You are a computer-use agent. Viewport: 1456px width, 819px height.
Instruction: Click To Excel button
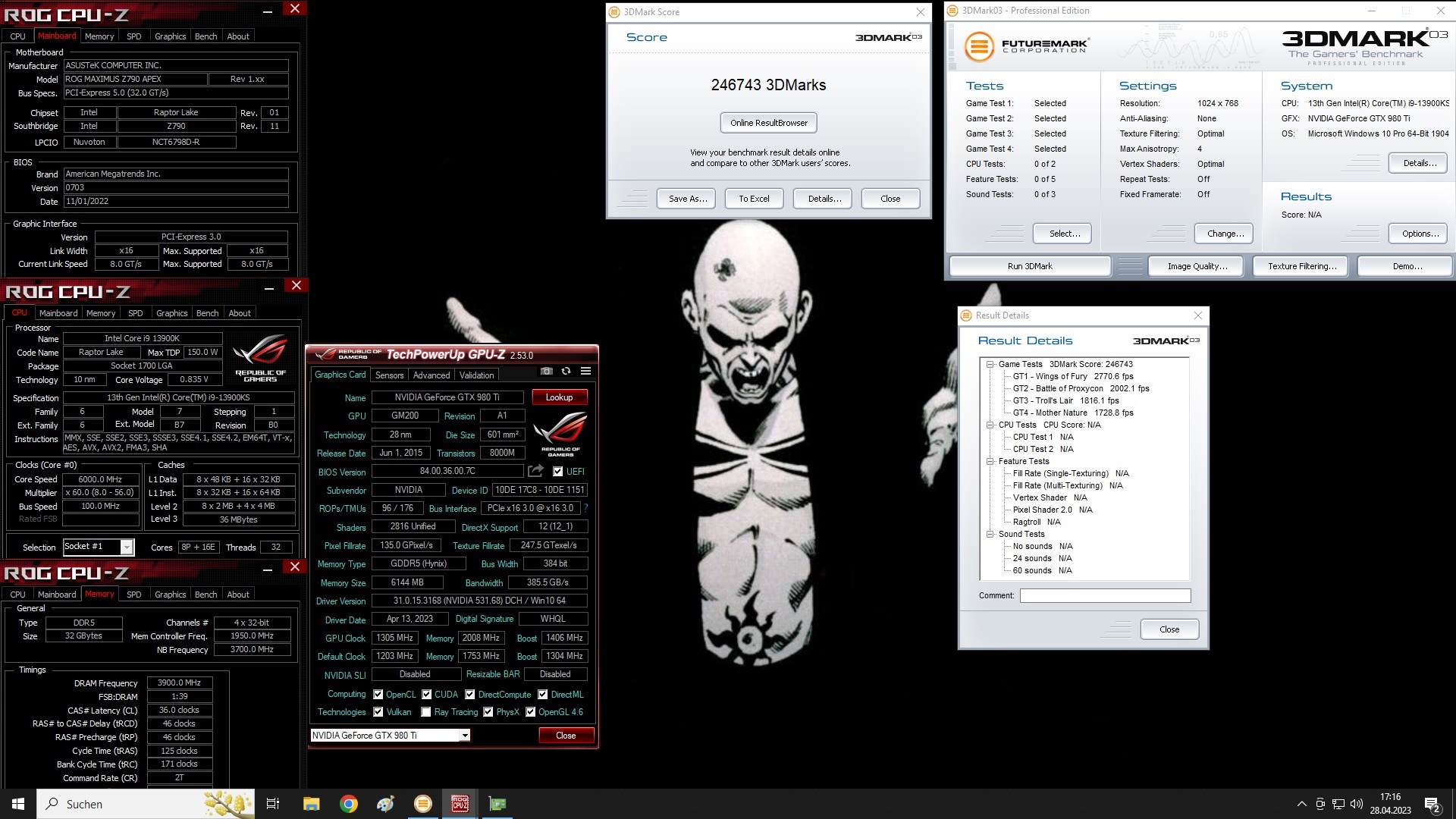(754, 199)
